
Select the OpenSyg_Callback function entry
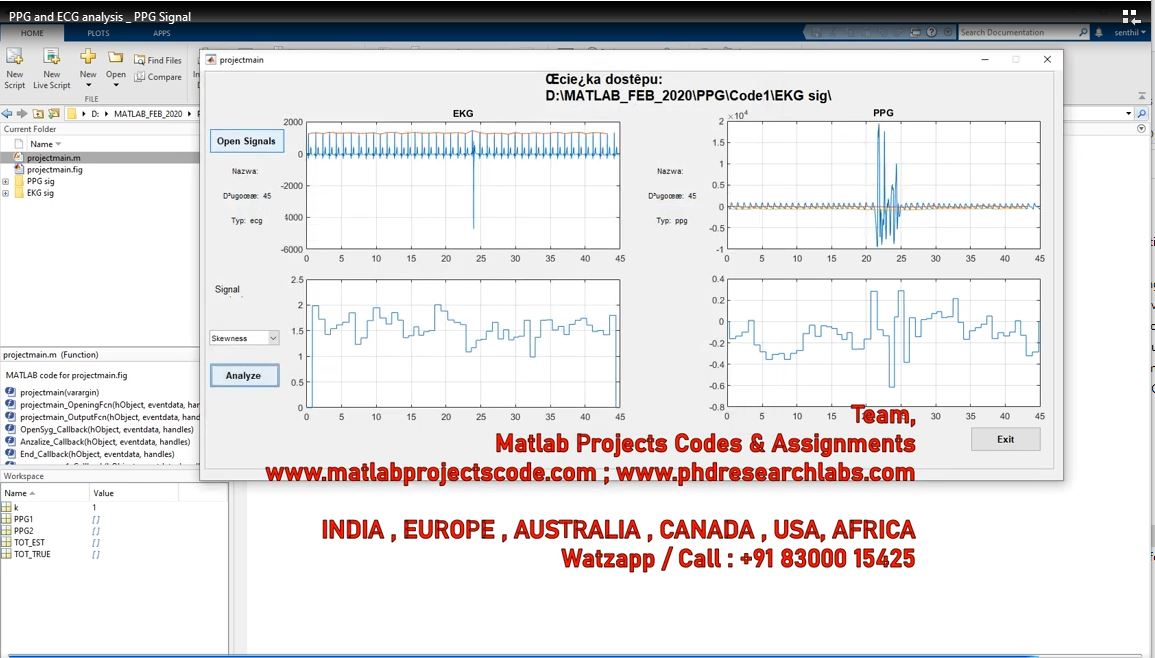tap(107, 430)
